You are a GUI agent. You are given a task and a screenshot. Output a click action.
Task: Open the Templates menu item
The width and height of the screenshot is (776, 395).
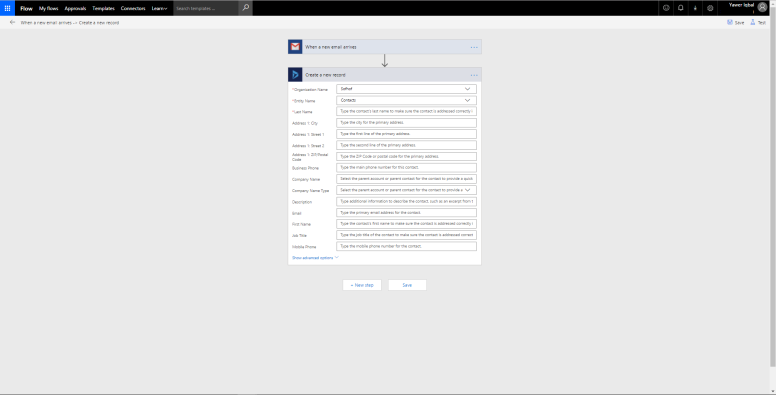(103, 8)
